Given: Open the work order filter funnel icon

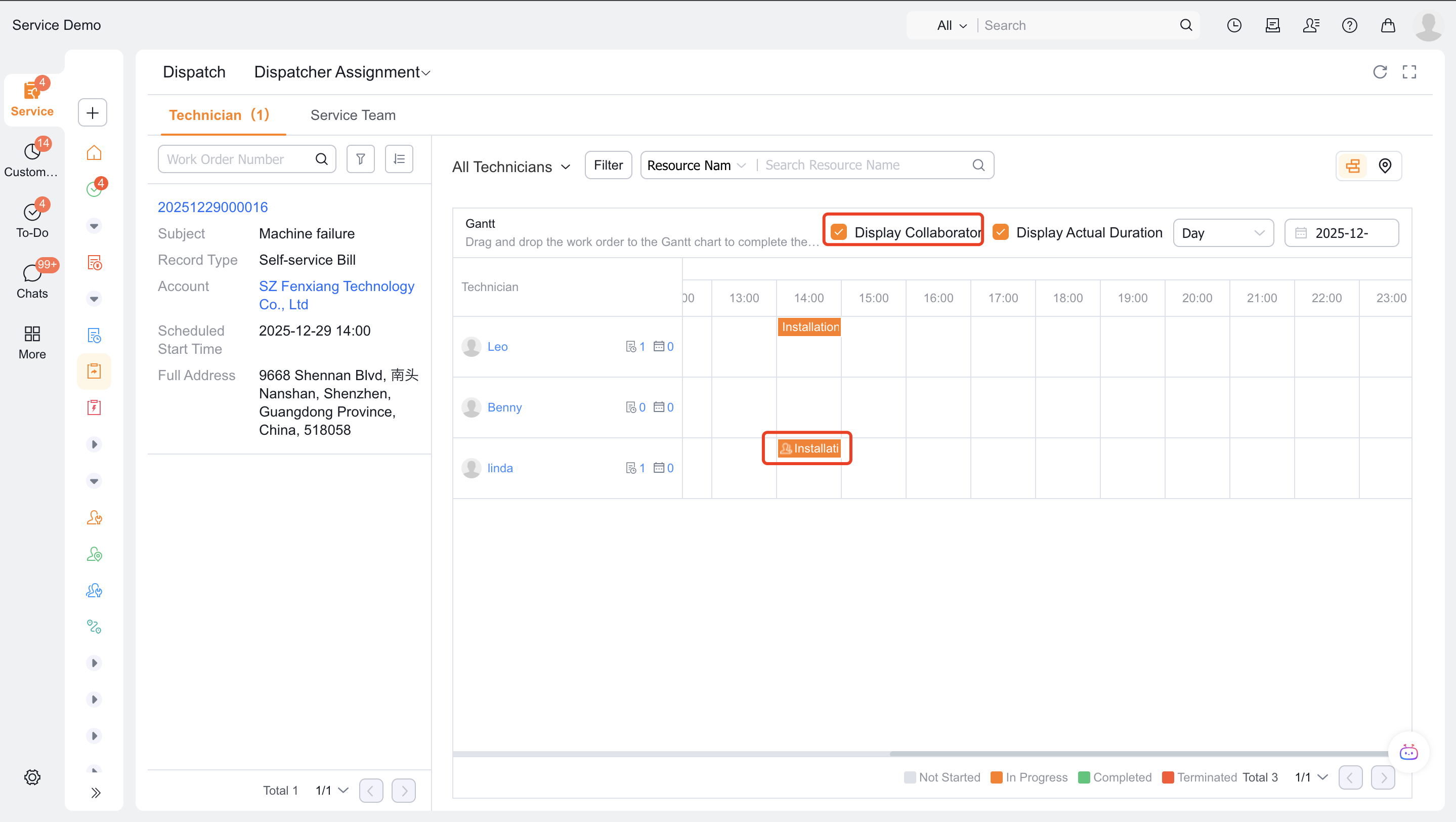Looking at the screenshot, I should coord(361,159).
